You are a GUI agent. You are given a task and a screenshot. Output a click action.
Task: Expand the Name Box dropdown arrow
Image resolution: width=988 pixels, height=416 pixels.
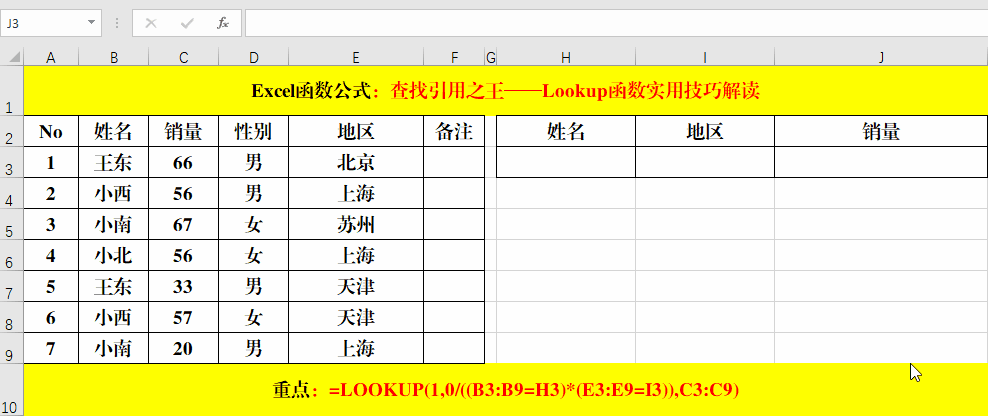[92, 23]
